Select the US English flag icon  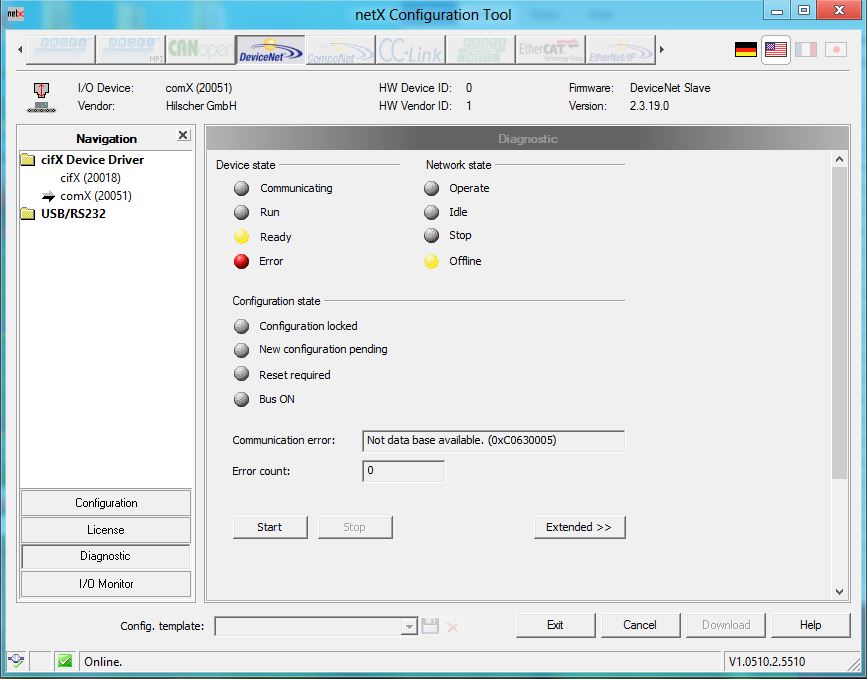[x=775, y=49]
